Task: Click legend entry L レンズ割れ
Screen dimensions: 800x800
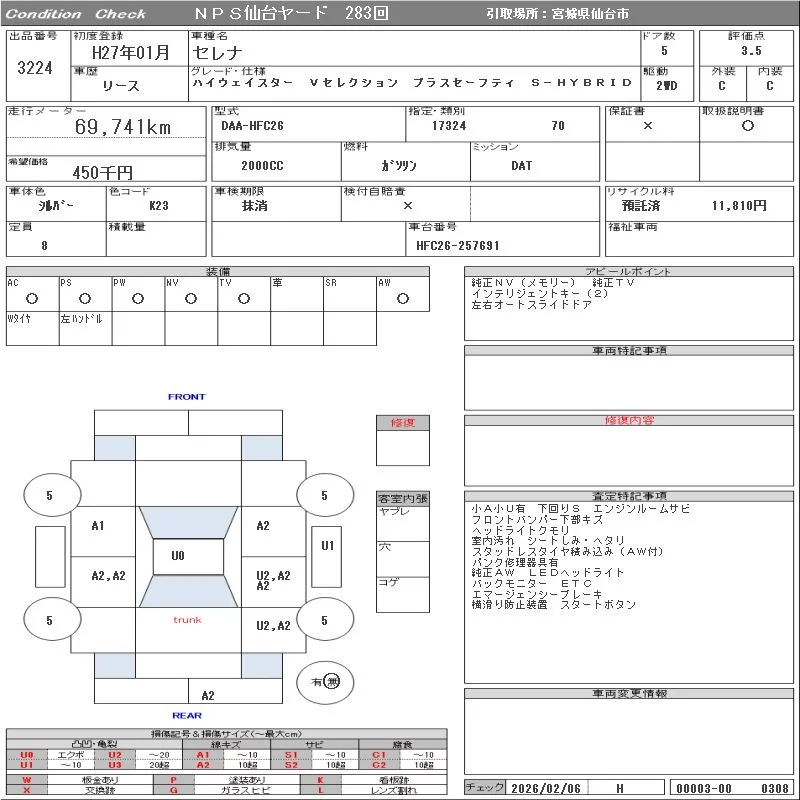Action: click(373, 790)
